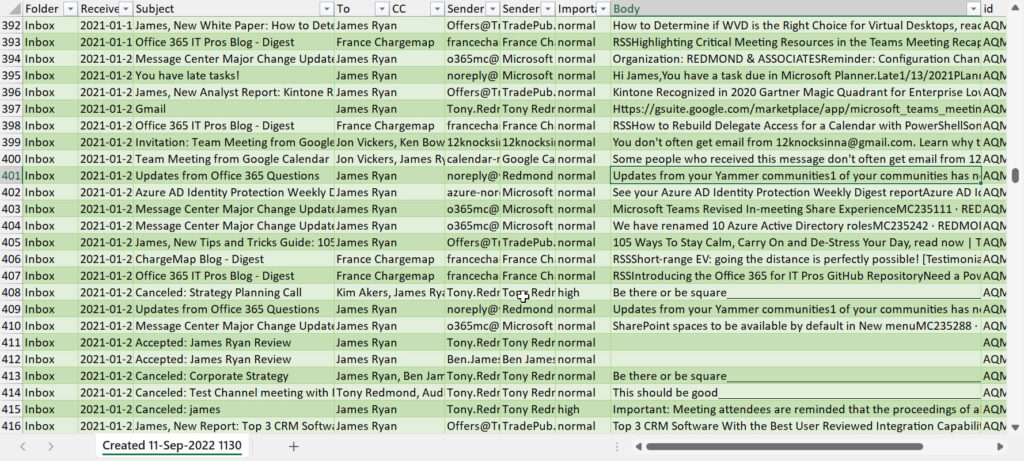Open the CC column filter dropdown
1024x461 pixels.
(x=438, y=8)
